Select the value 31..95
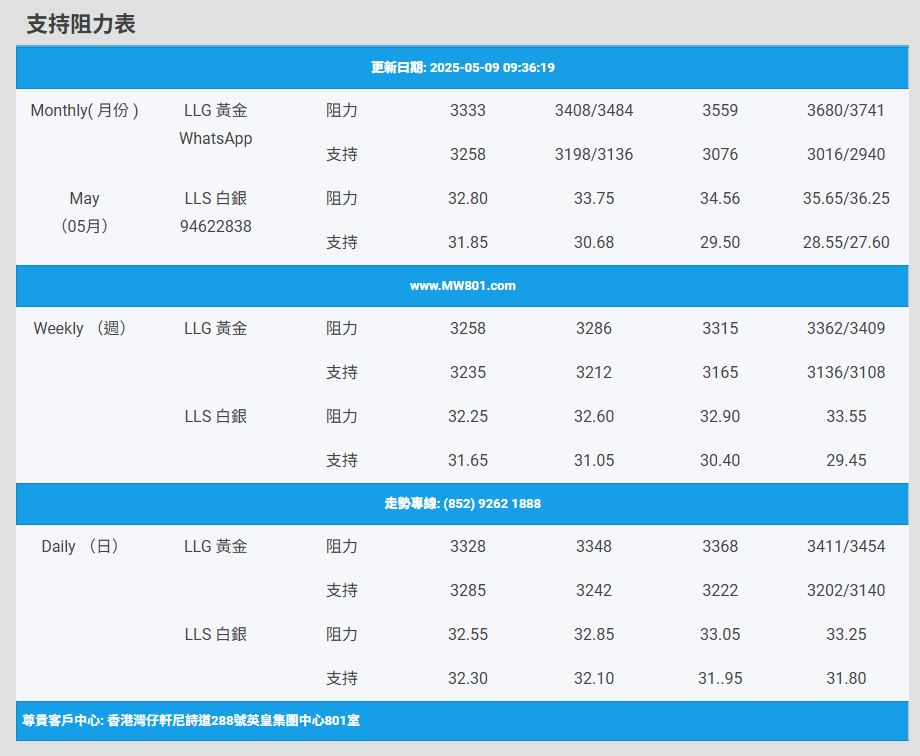This screenshot has height=756, width=920. point(720,679)
